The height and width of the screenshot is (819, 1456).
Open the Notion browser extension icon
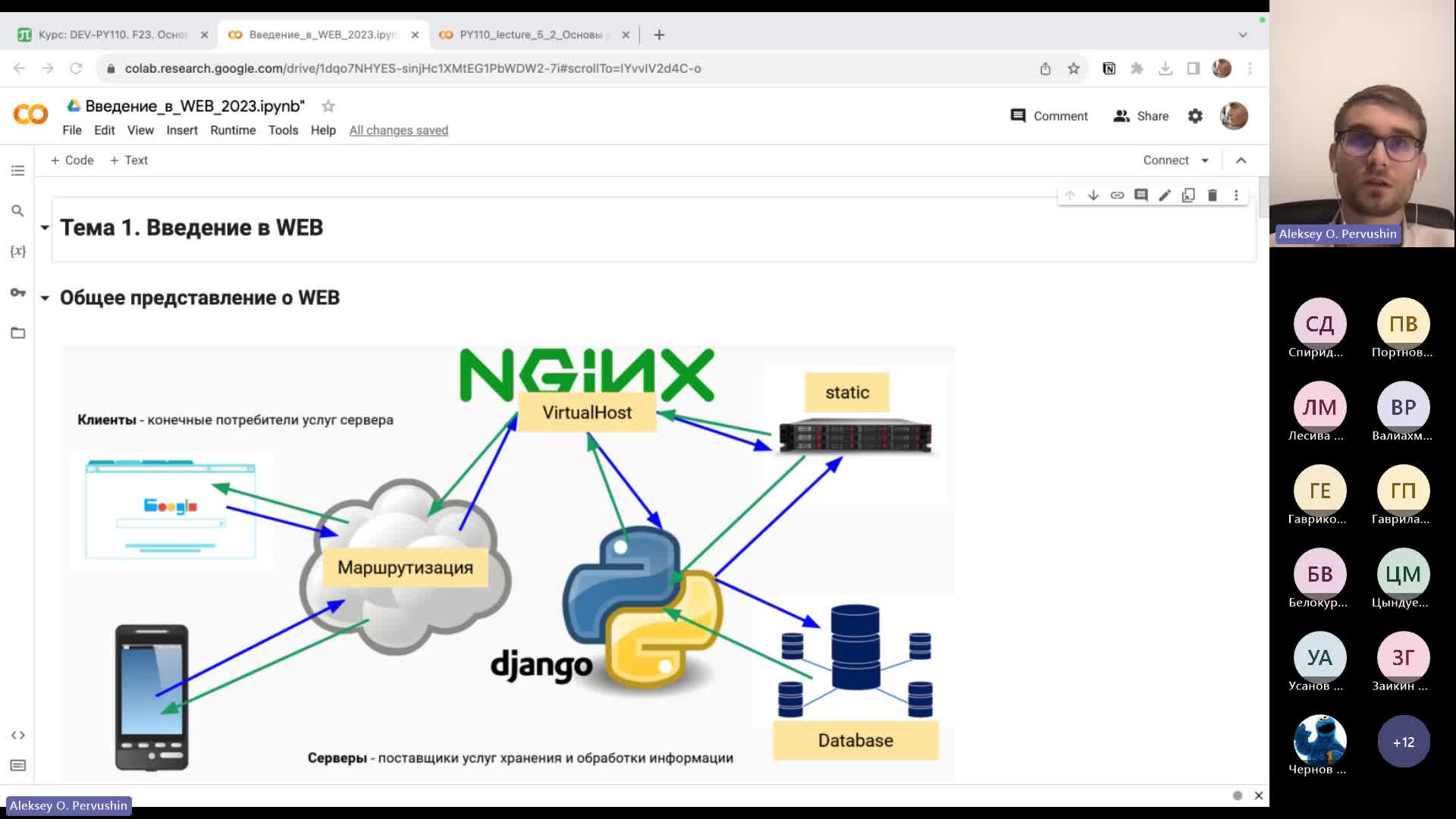(x=1109, y=68)
